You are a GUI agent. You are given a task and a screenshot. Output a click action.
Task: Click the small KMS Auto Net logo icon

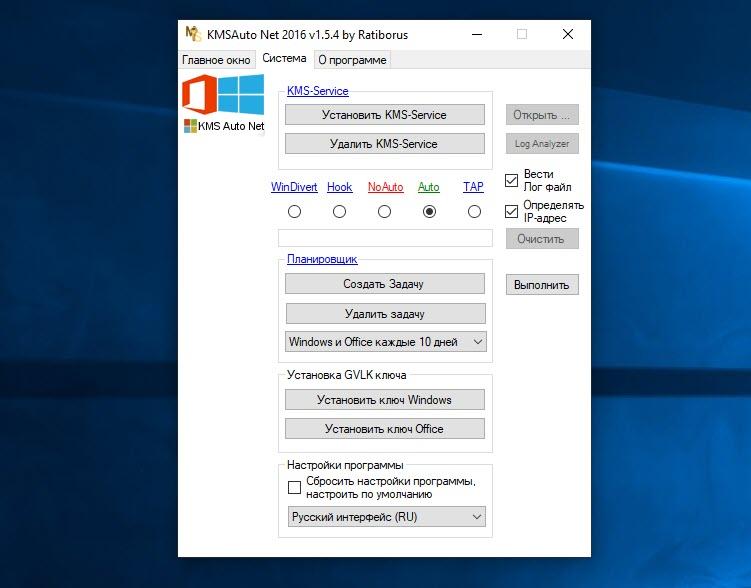click(x=190, y=126)
